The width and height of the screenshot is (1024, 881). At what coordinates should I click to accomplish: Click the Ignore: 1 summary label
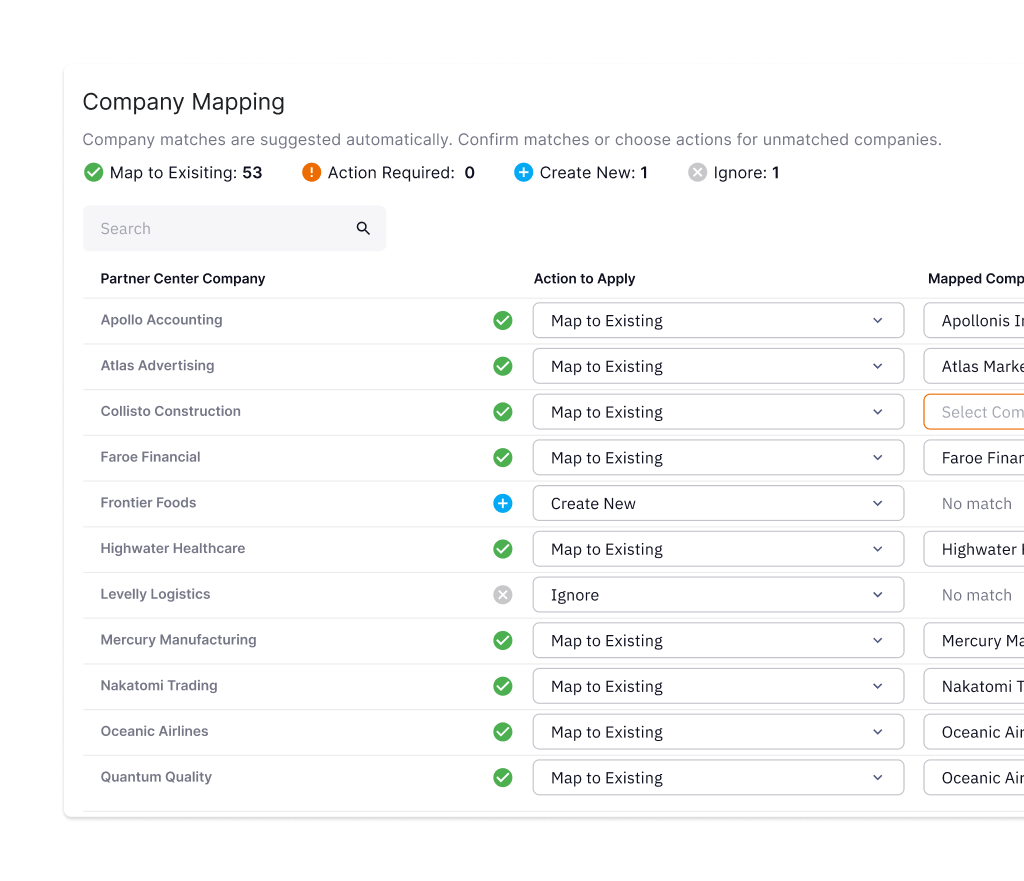click(x=745, y=172)
